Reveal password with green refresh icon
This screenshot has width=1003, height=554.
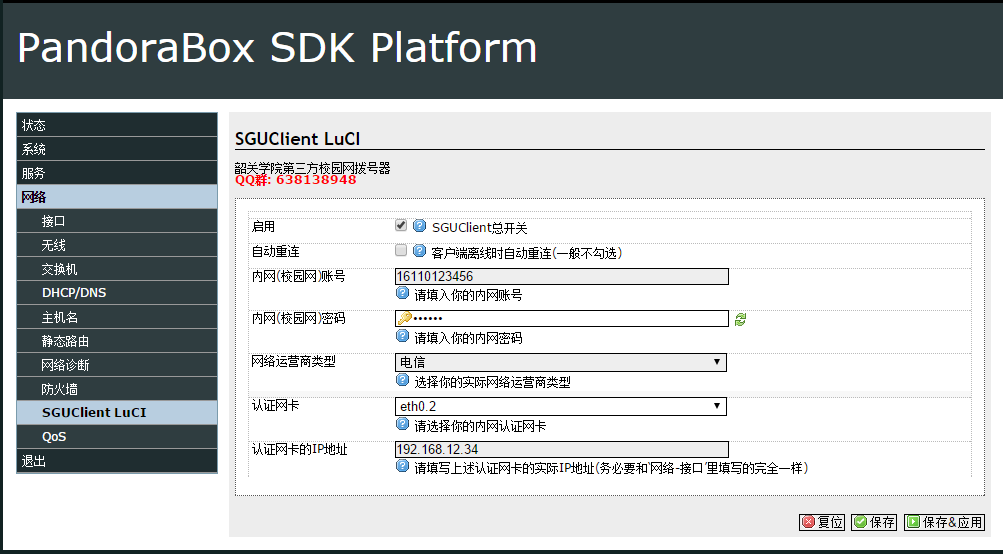click(x=740, y=319)
